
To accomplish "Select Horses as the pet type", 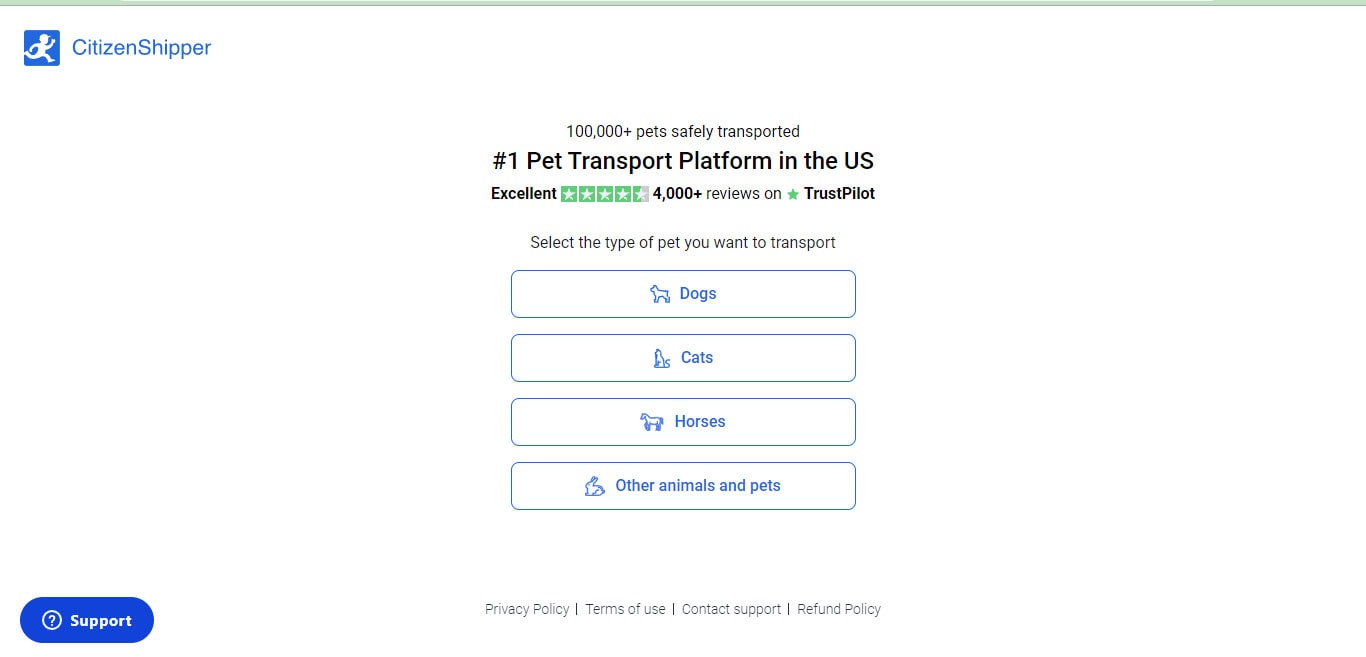I will coord(683,421).
